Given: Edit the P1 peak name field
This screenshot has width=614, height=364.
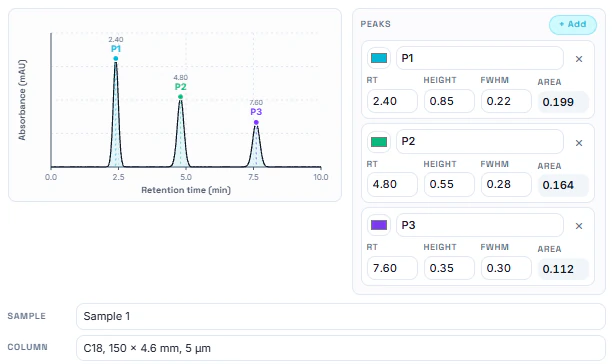Looking at the screenshot, I should pyautogui.click(x=480, y=58).
